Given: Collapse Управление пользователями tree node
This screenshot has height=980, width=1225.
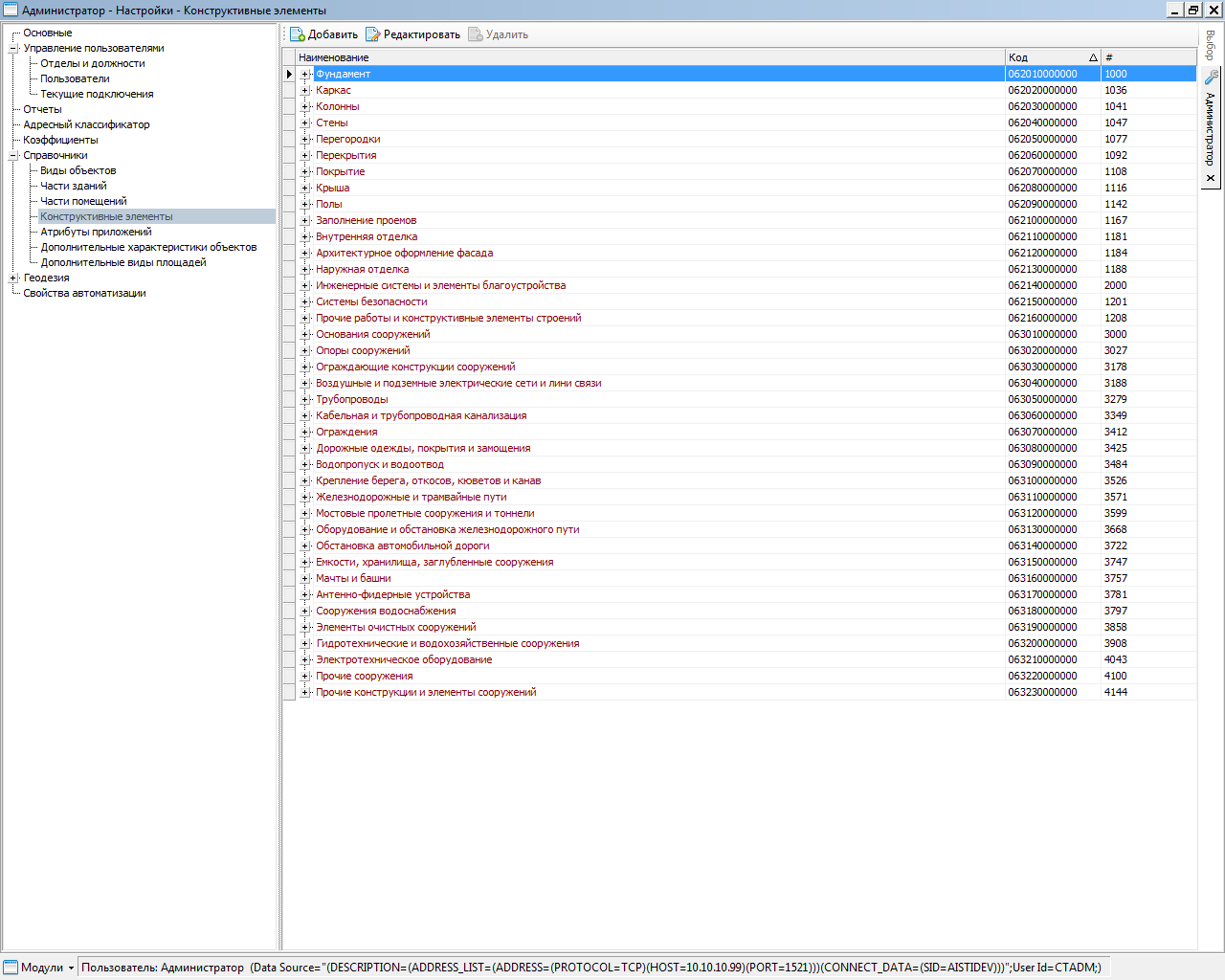Looking at the screenshot, I should tap(13, 48).
